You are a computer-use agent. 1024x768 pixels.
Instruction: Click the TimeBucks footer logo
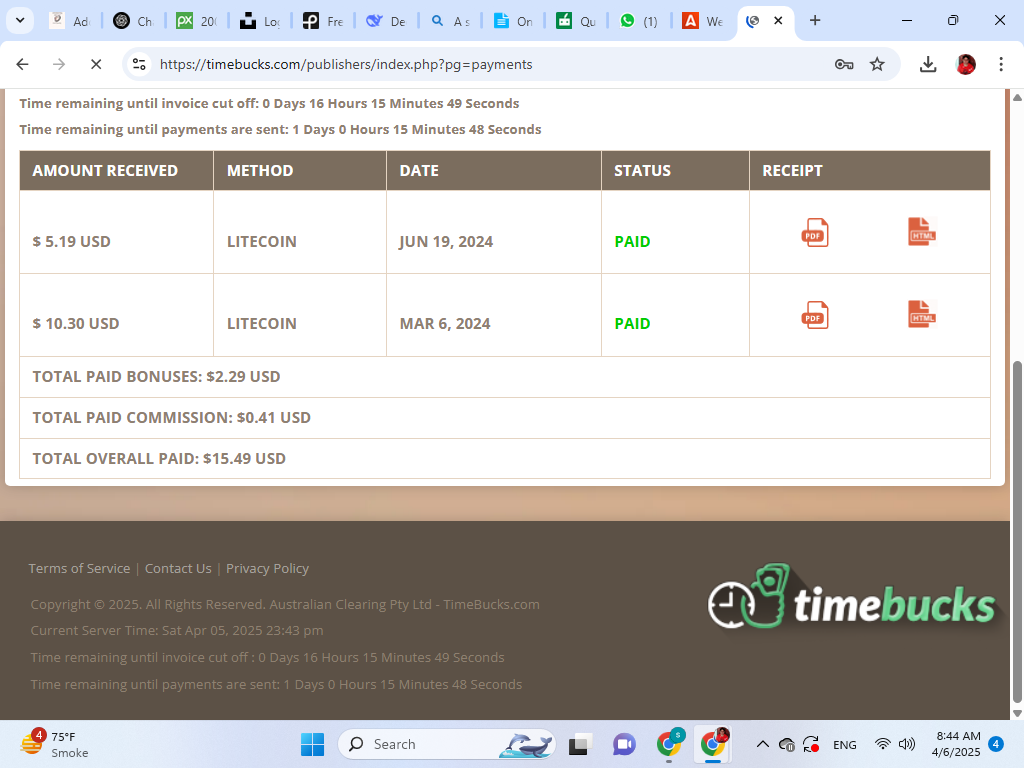tap(852, 600)
